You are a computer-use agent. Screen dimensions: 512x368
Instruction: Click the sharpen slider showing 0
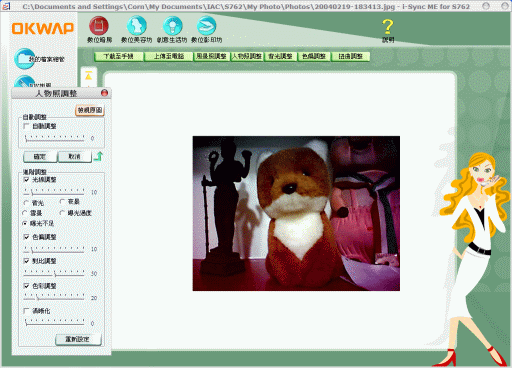point(55,322)
